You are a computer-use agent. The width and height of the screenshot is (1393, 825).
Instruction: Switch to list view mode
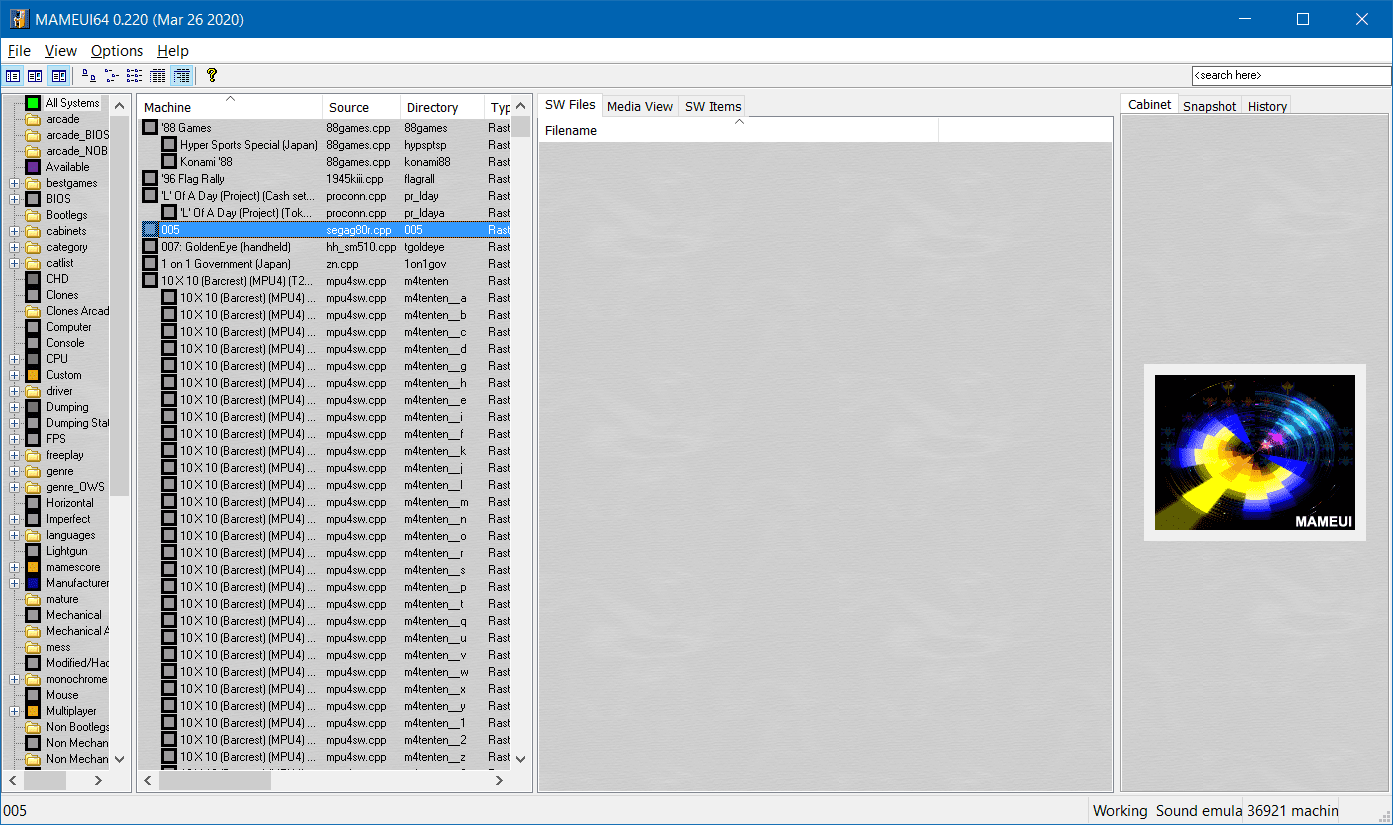point(134,75)
